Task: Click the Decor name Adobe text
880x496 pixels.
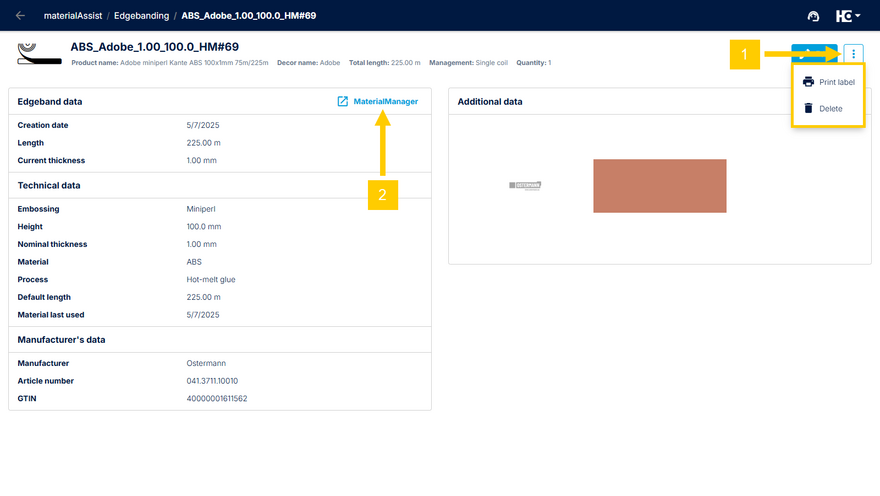Action: coord(308,63)
